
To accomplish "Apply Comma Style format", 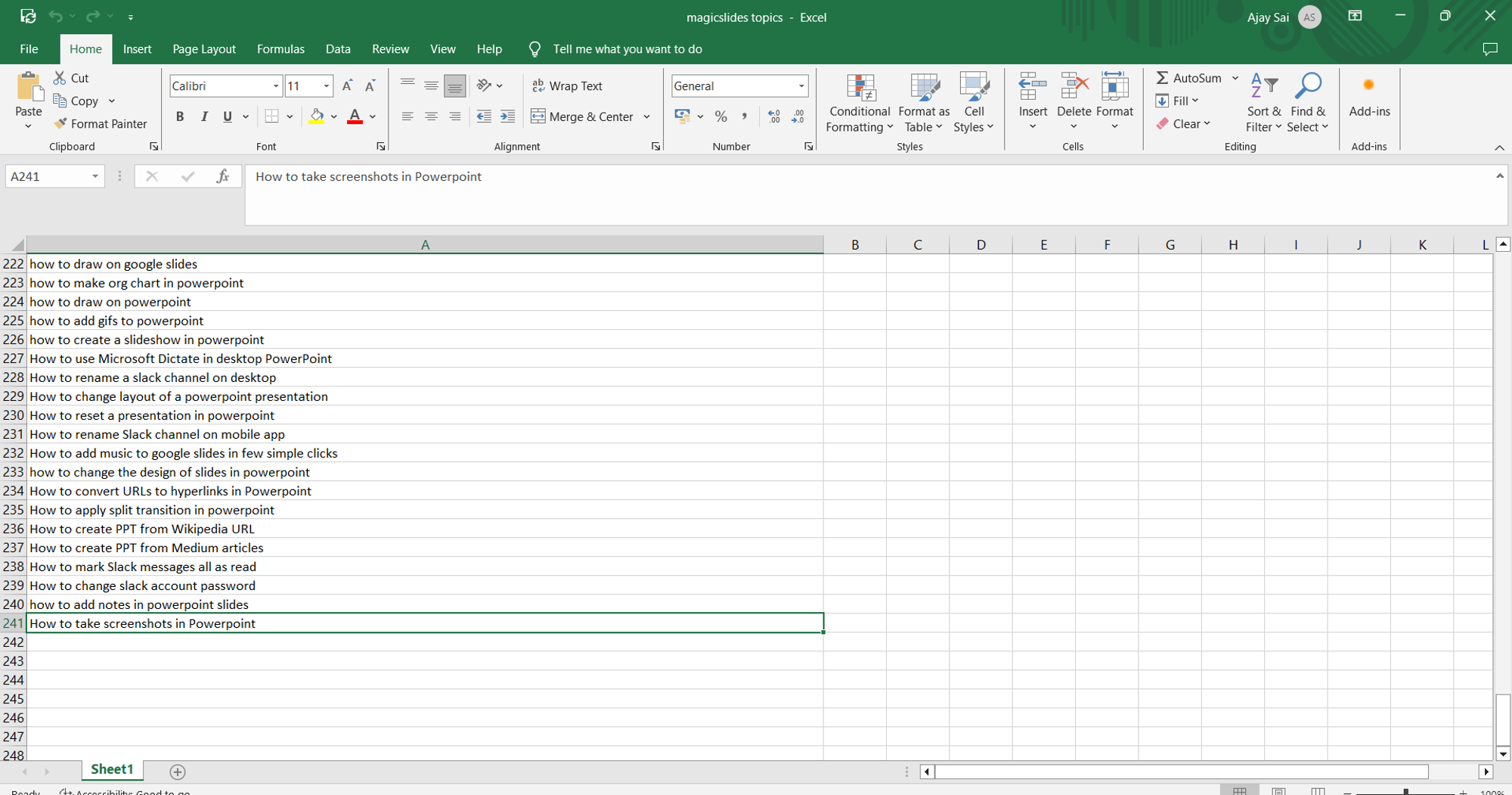I will point(745,116).
